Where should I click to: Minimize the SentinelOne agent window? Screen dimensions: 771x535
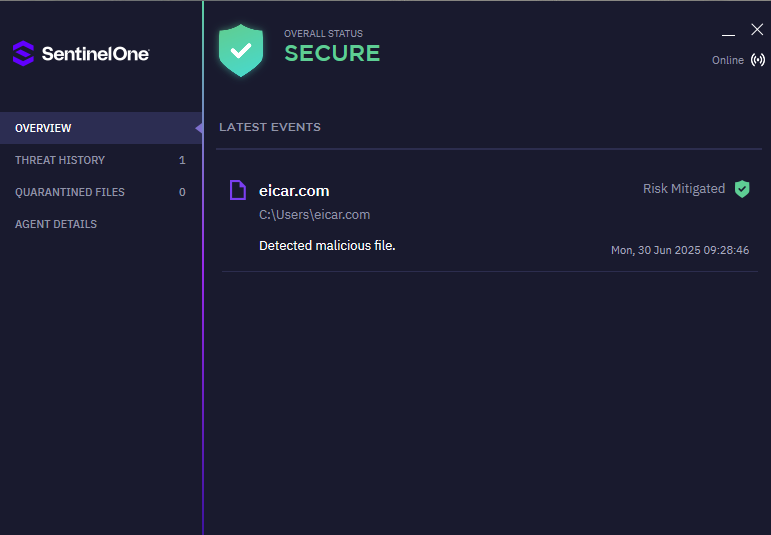pyautogui.click(x=729, y=32)
